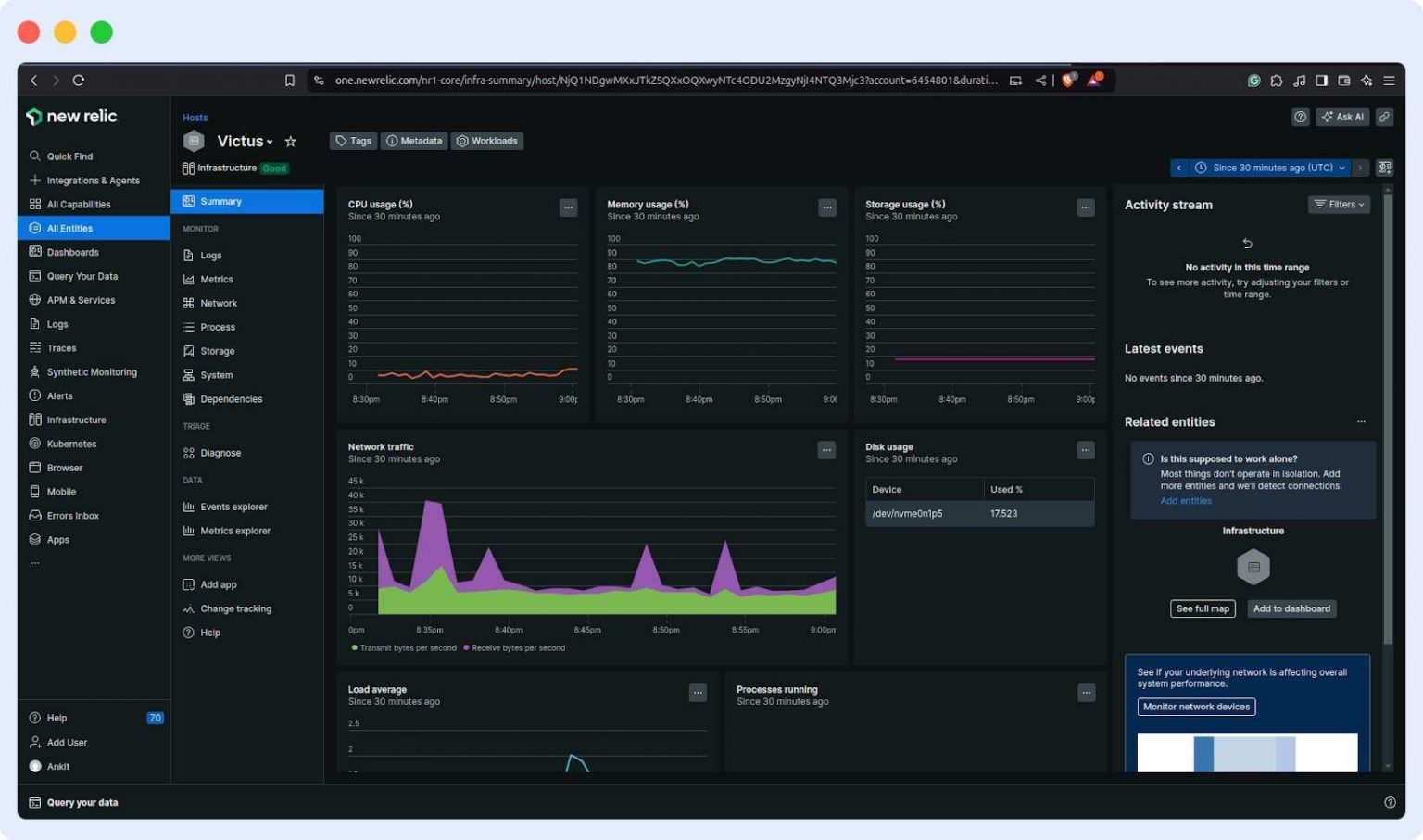Click the Query your data bar

[x=82, y=802]
